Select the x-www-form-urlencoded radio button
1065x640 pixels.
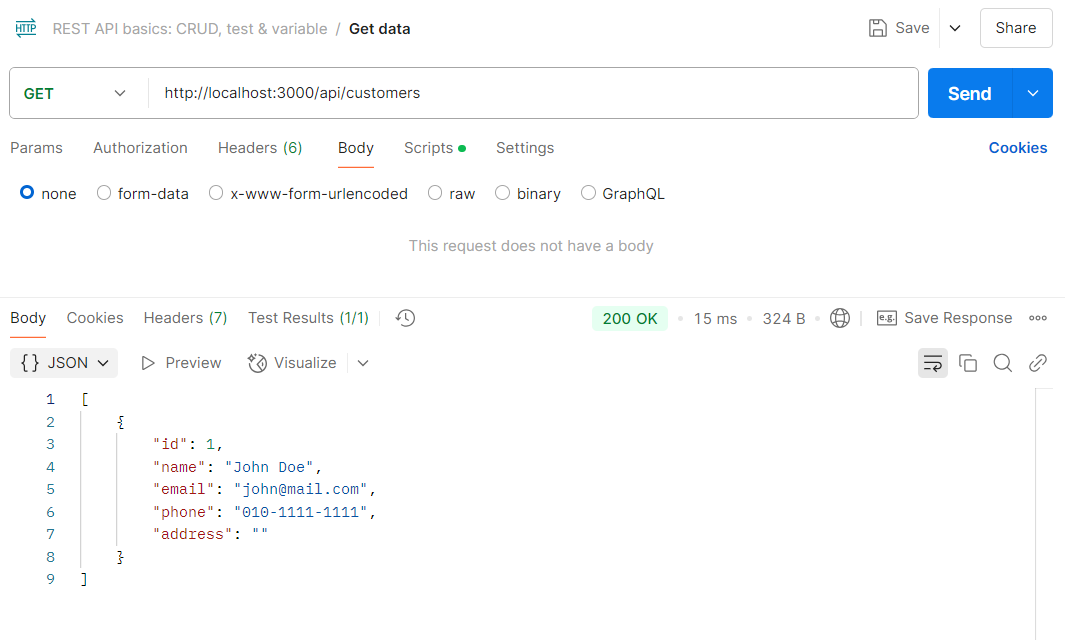[216, 193]
